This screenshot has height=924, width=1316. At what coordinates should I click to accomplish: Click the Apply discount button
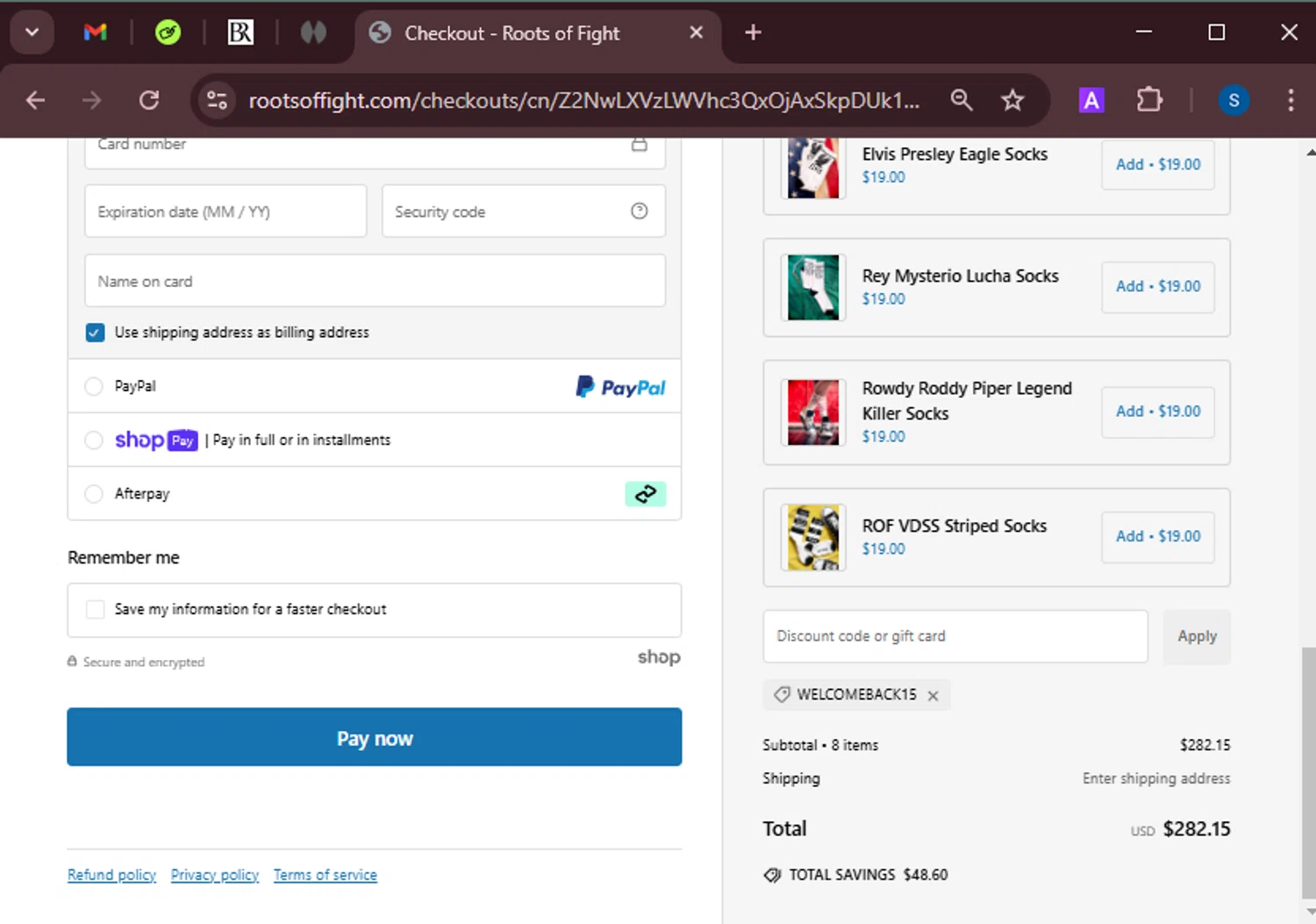(x=1197, y=636)
